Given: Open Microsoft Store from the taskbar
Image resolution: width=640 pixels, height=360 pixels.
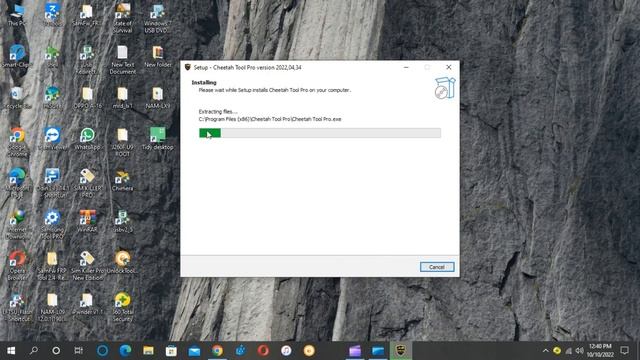Looking at the screenshot, I should pos(171,351).
